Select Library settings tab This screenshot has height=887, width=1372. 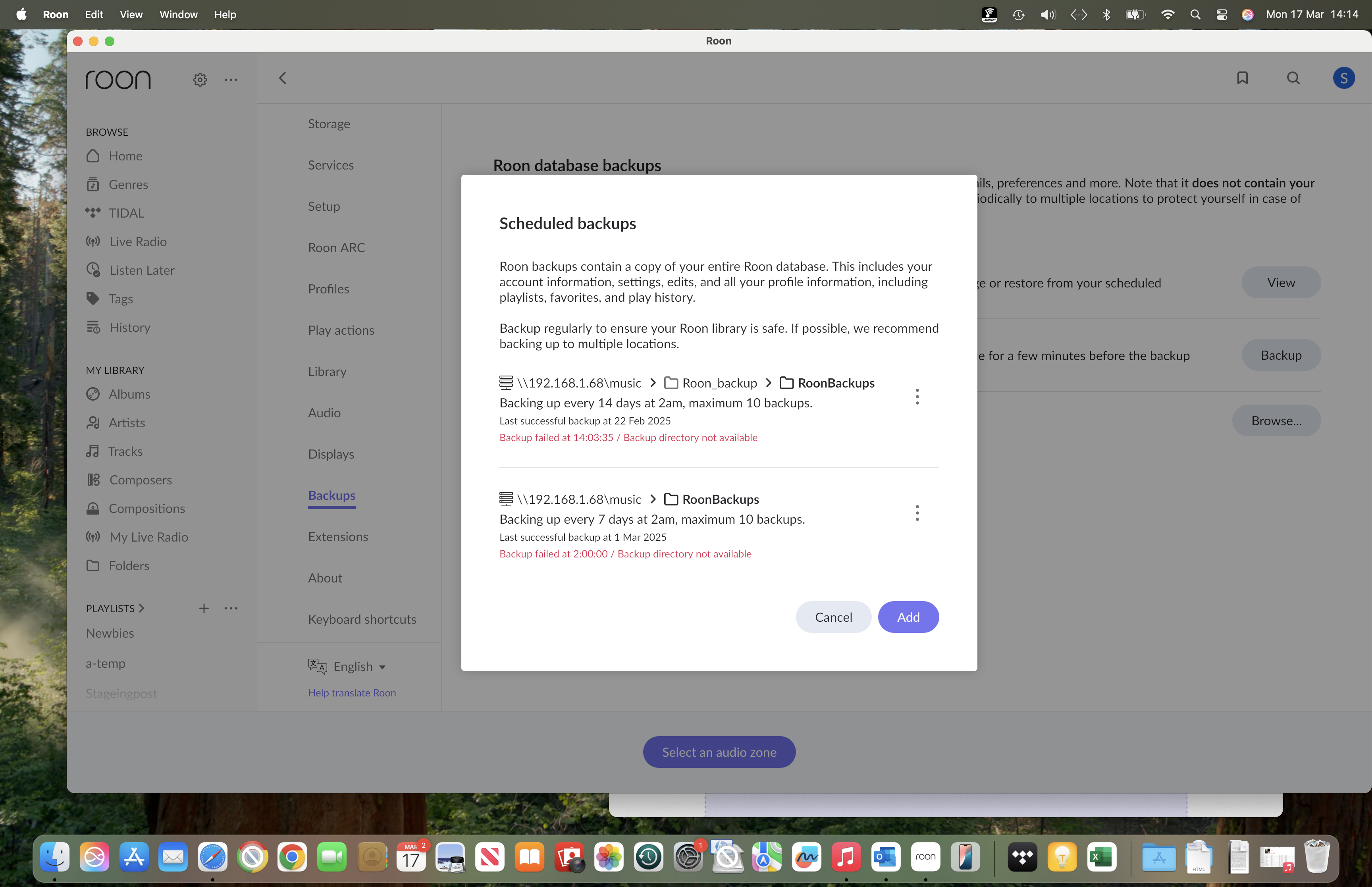coord(328,372)
